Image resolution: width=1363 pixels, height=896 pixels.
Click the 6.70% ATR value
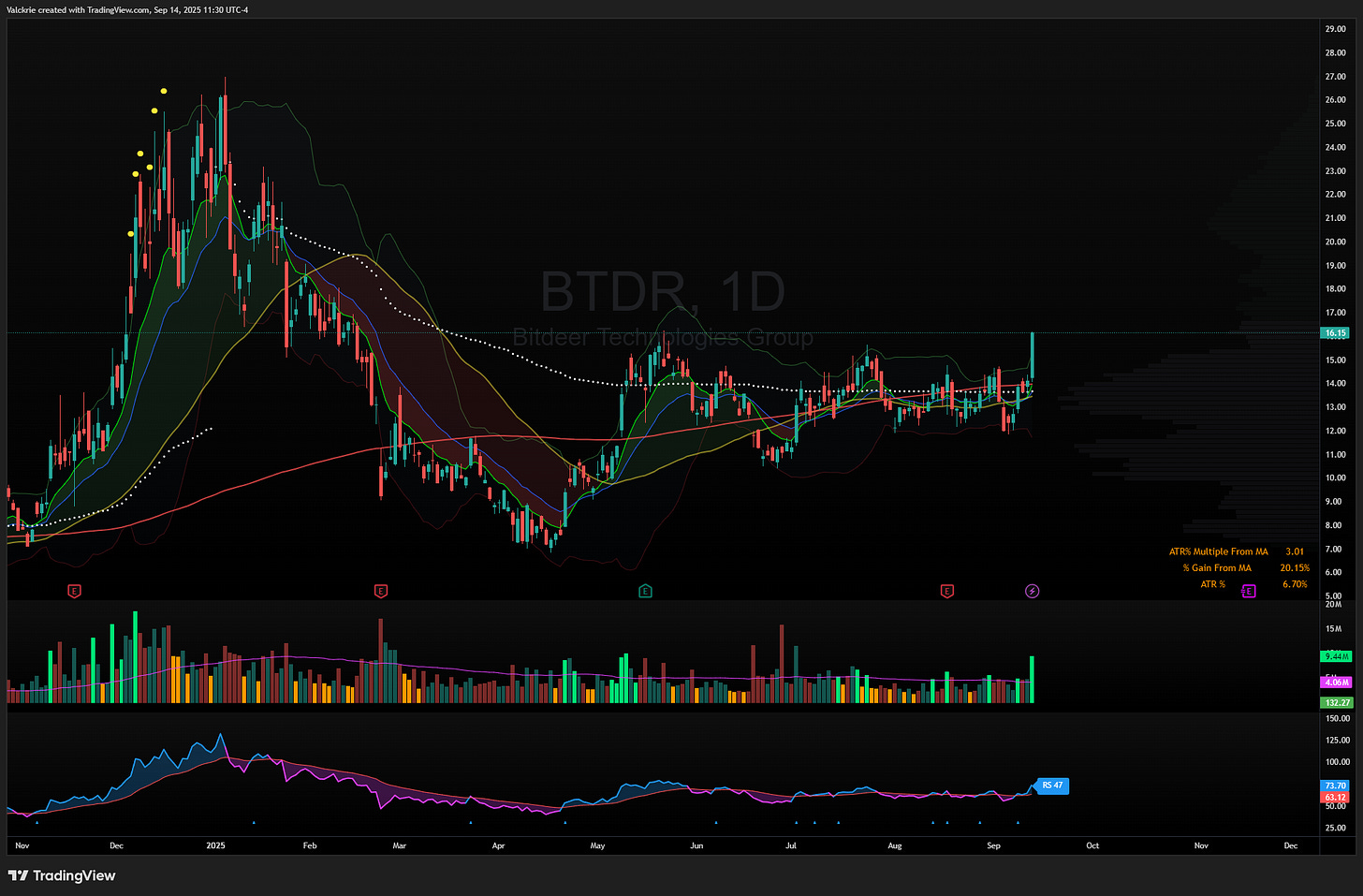1295,584
